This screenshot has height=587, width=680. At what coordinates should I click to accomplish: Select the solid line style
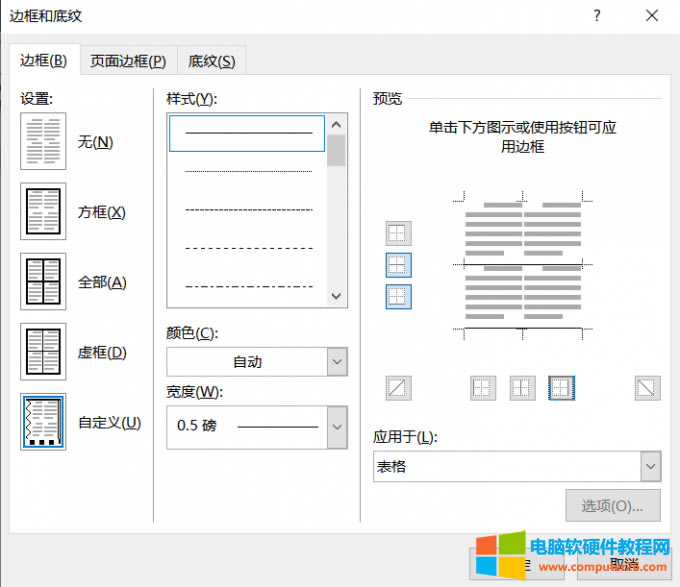pos(247,133)
